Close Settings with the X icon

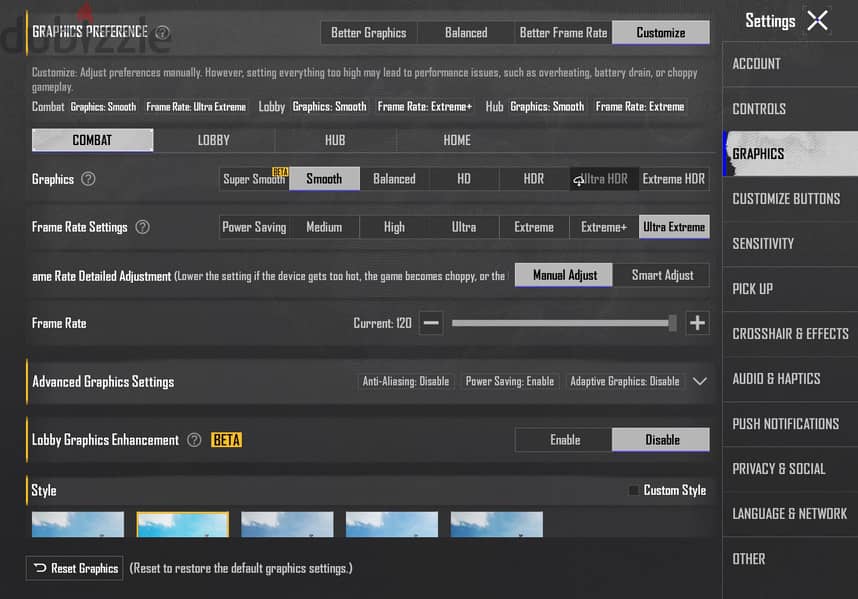click(818, 21)
